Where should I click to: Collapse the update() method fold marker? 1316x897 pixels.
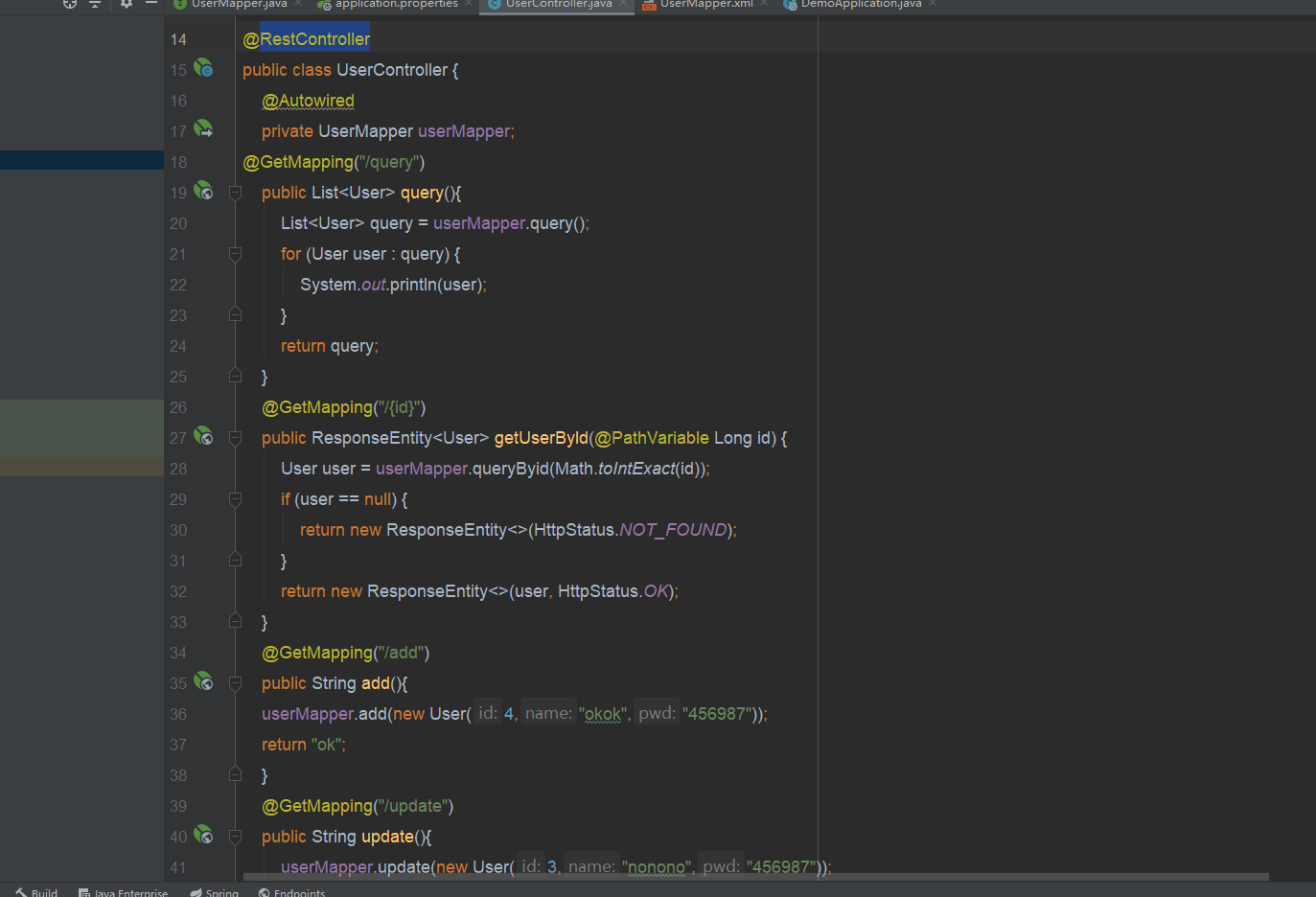point(235,837)
